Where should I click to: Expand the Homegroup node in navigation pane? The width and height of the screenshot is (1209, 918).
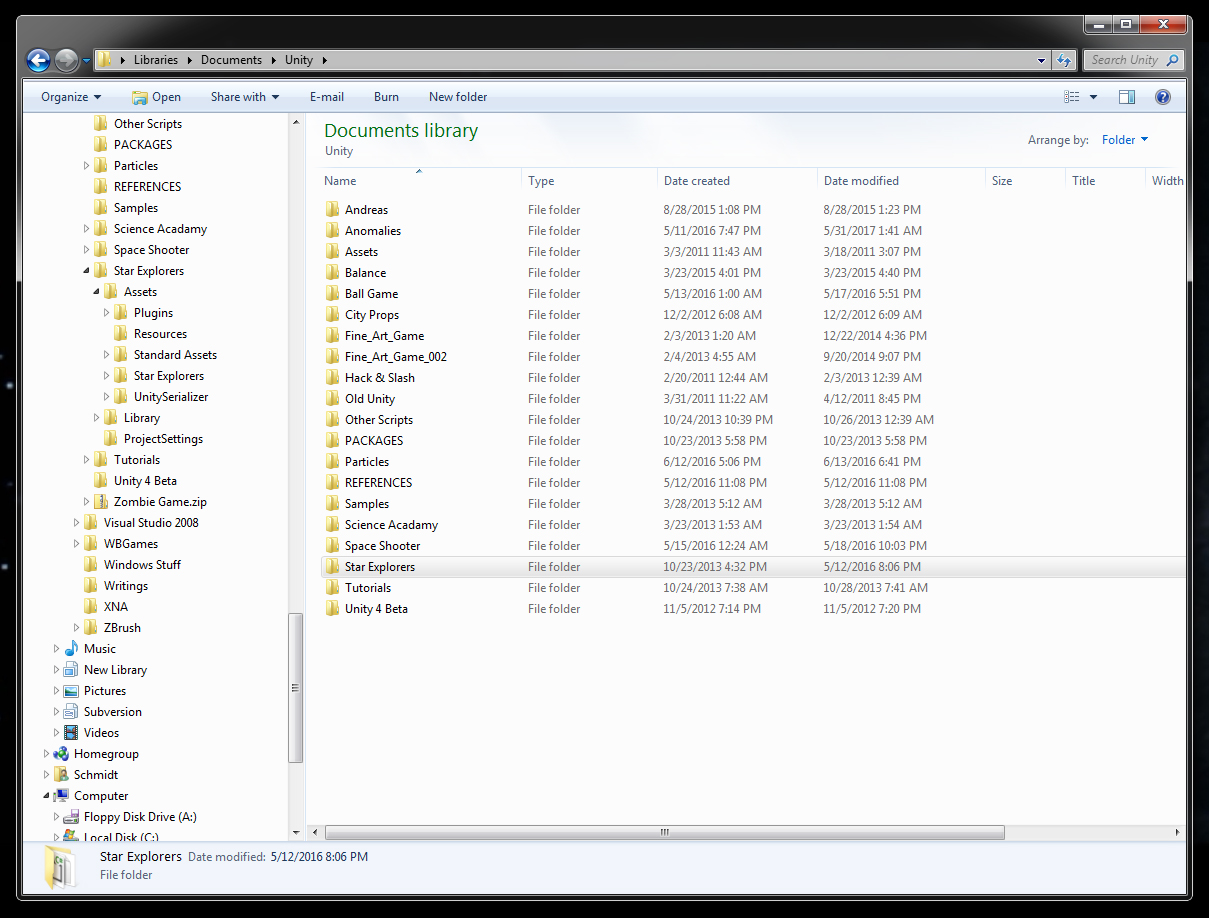(x=47, y=754)
